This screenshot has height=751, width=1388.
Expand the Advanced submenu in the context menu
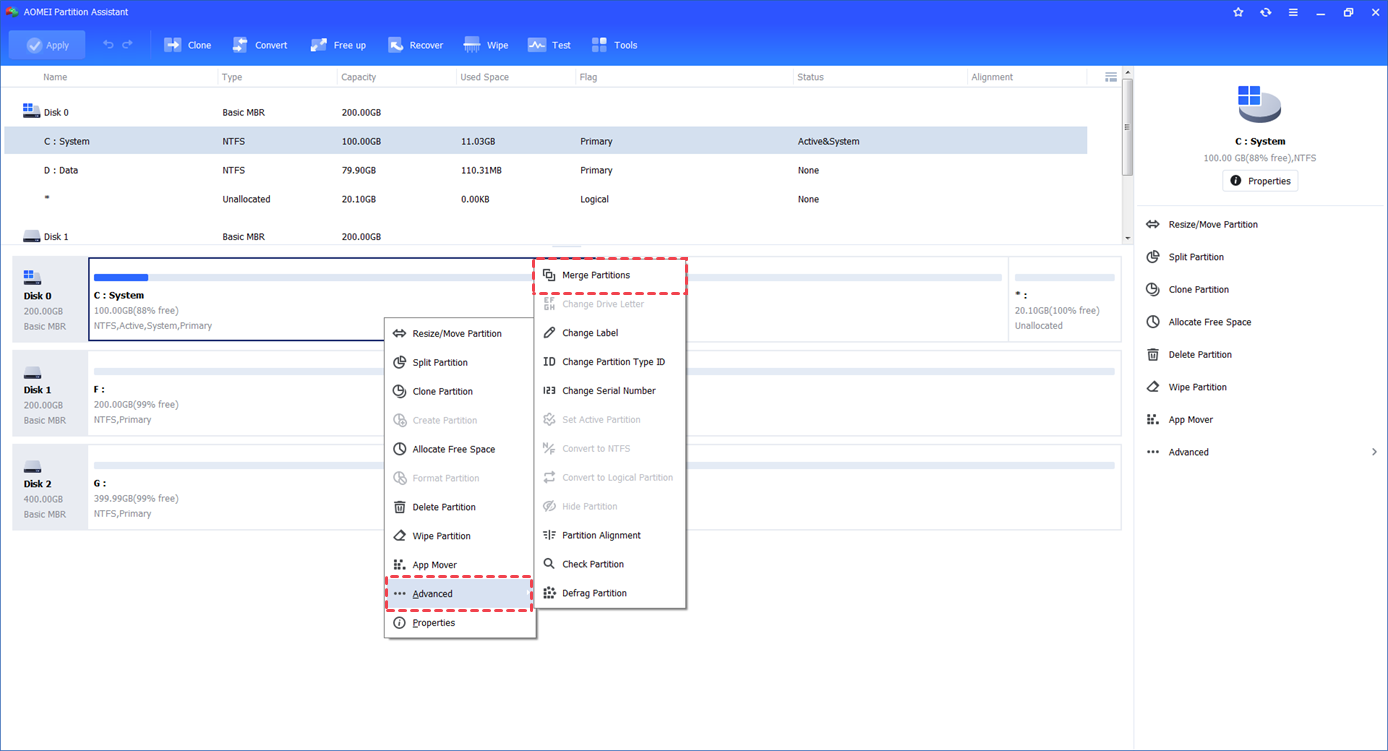459,594
